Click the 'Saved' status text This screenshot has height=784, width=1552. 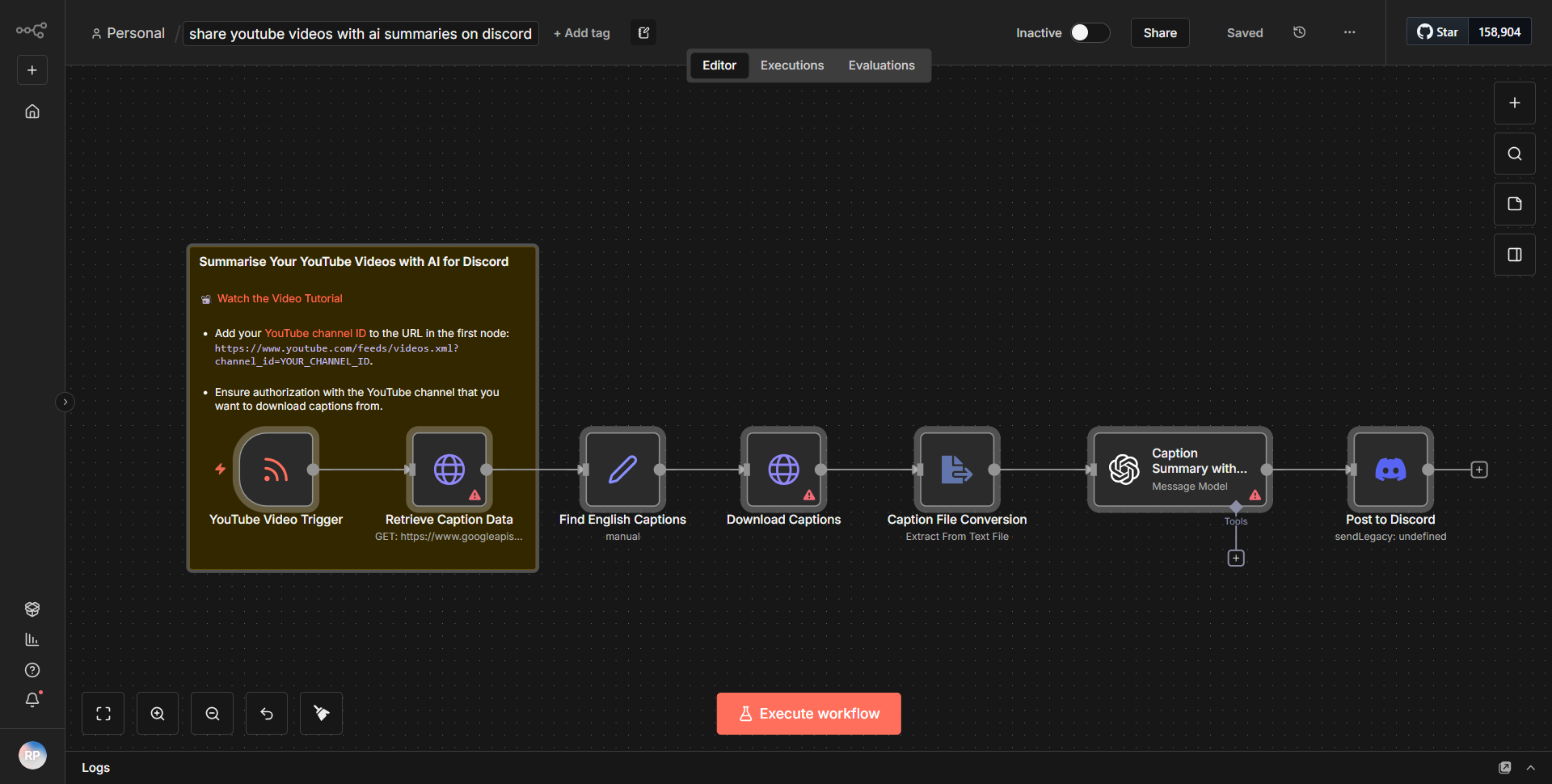pos(1245,33)
